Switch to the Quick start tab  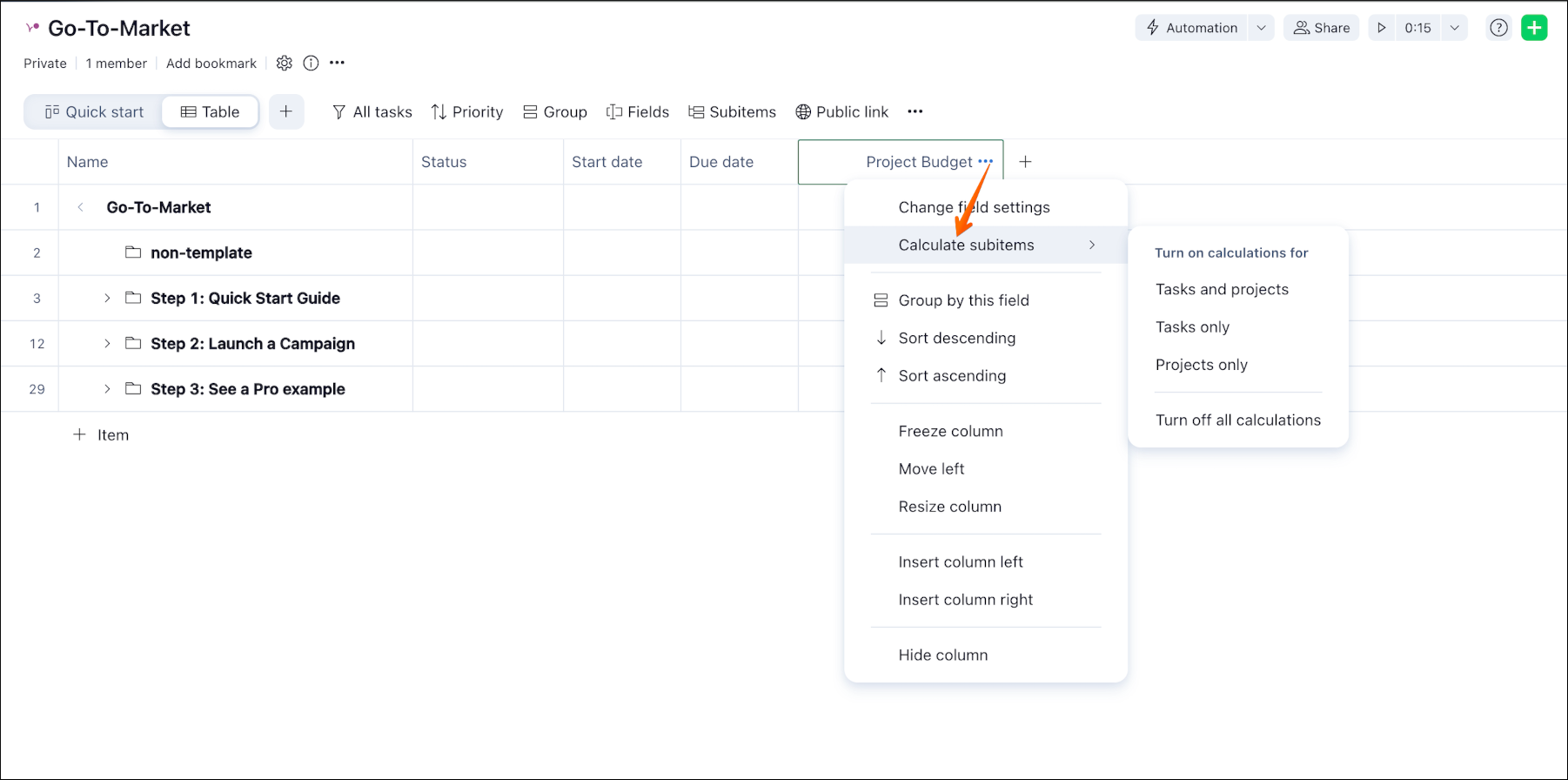click(x=95, y=111)
